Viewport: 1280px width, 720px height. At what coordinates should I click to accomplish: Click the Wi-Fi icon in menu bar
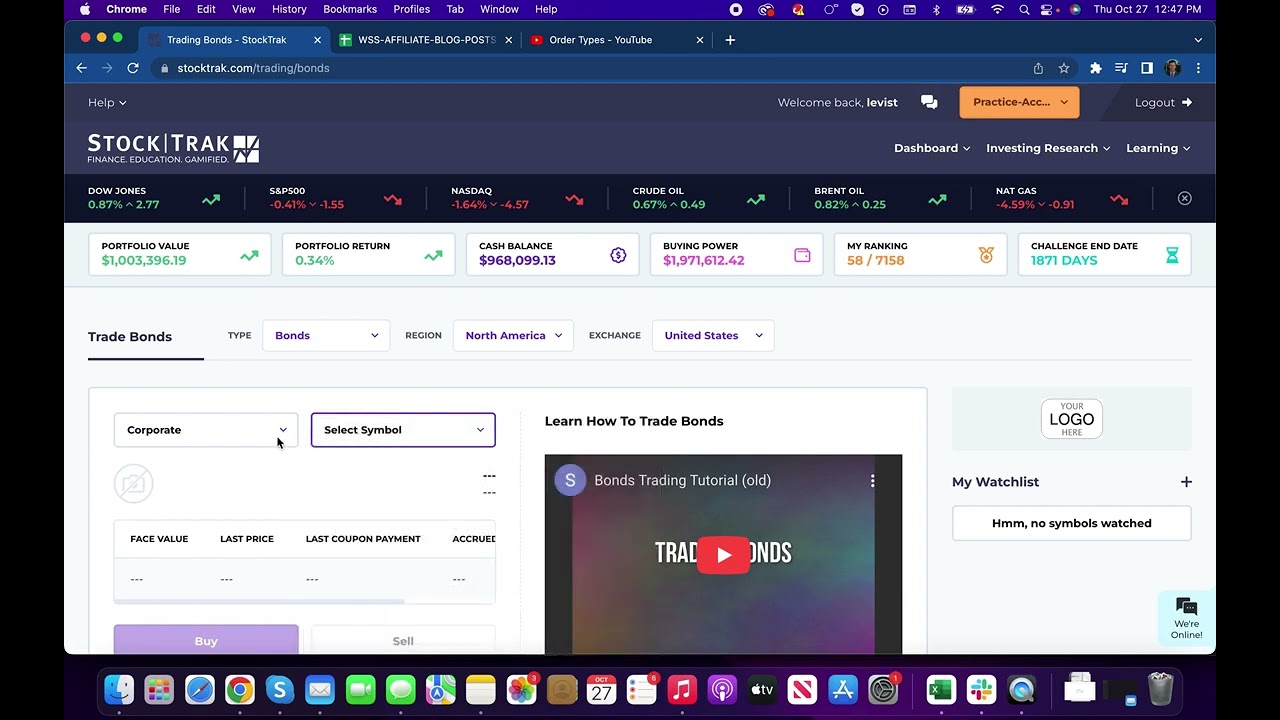pyautogui.click(x=997, y=9)
